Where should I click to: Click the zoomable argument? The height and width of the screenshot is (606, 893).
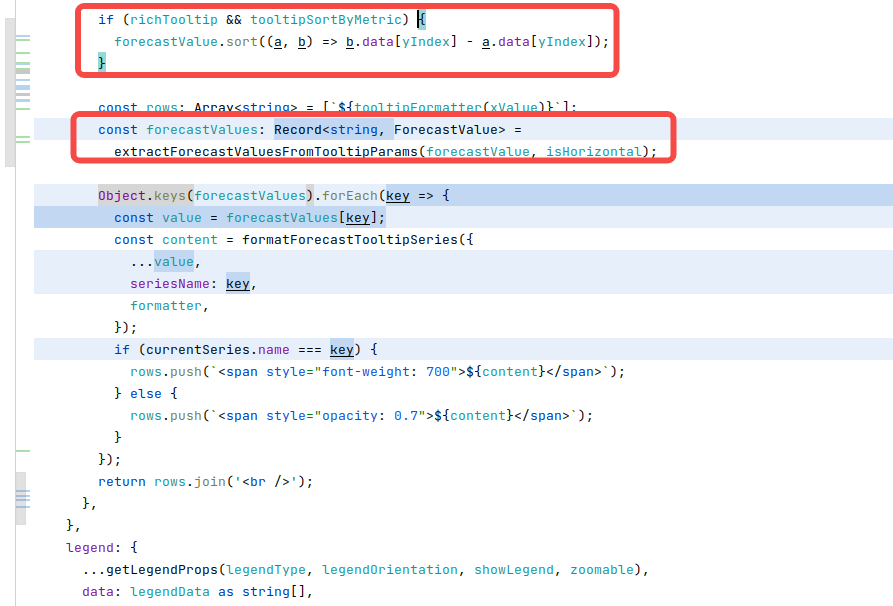point(601,570)
